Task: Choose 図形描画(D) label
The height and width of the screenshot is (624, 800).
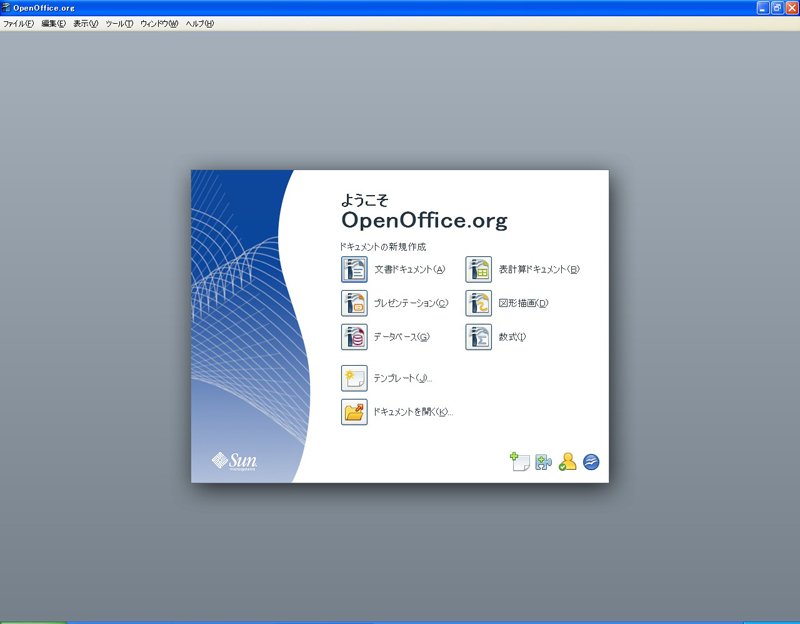Action: tap(523, 303)
